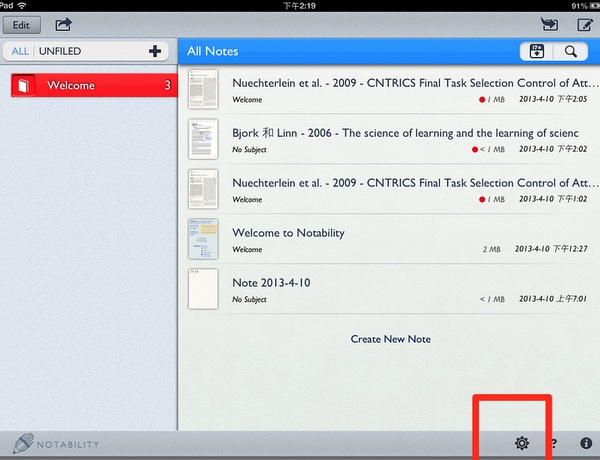Tap the share/export arrow icon

(64, 24)
